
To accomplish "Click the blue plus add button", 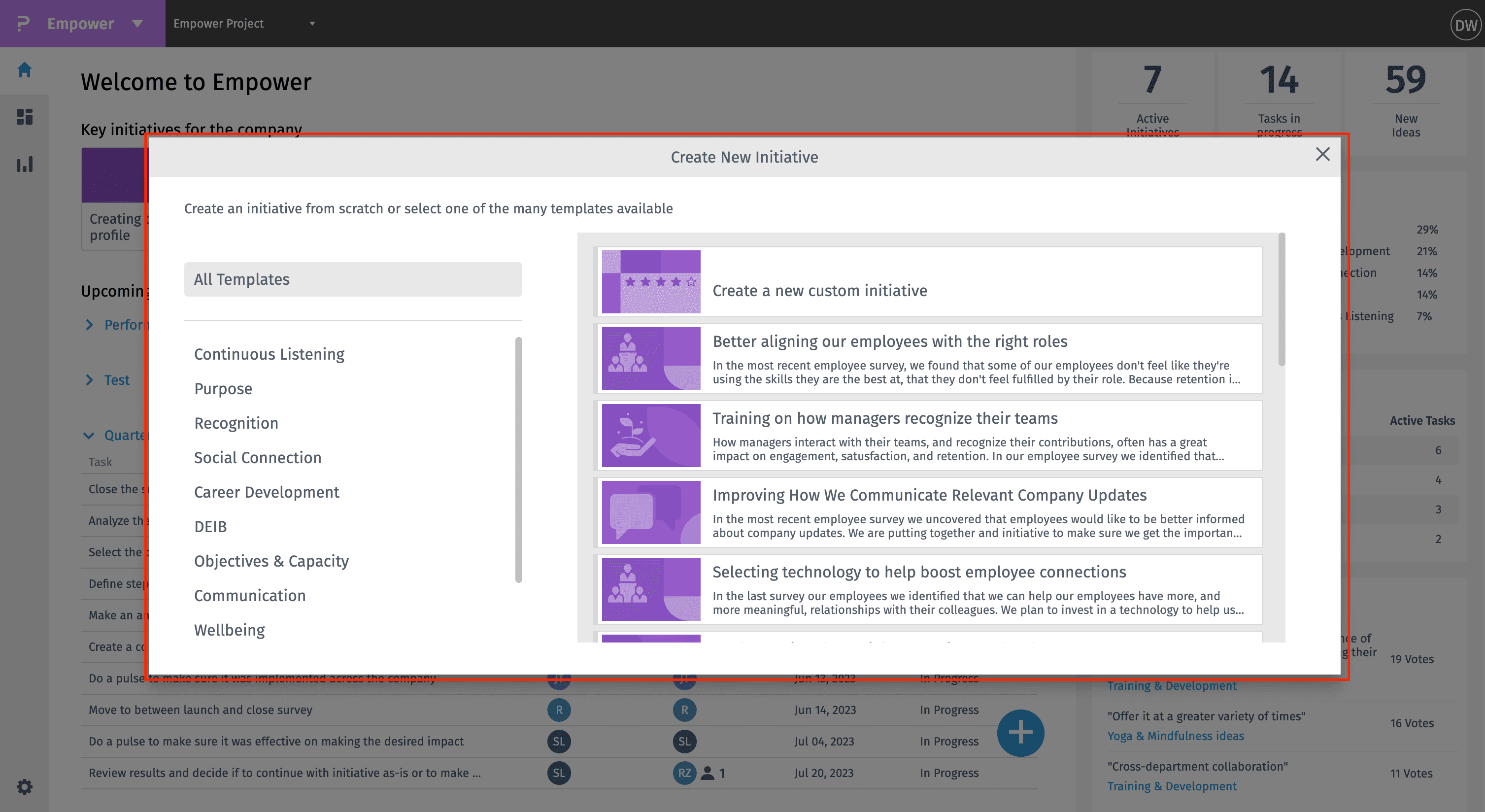I will (x=1020, y=733).
